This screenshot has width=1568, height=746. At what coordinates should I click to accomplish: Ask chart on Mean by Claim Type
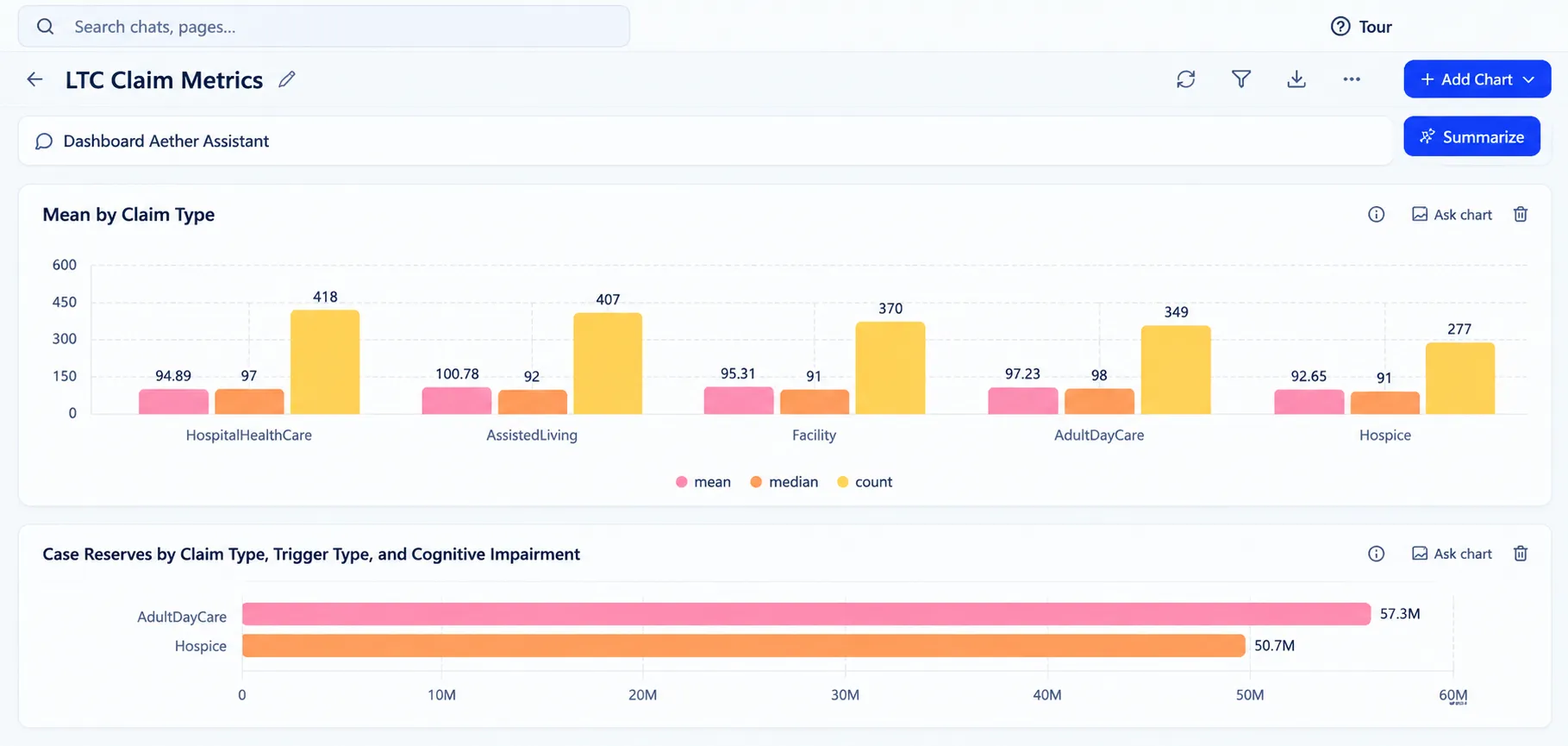point(1452,215)
